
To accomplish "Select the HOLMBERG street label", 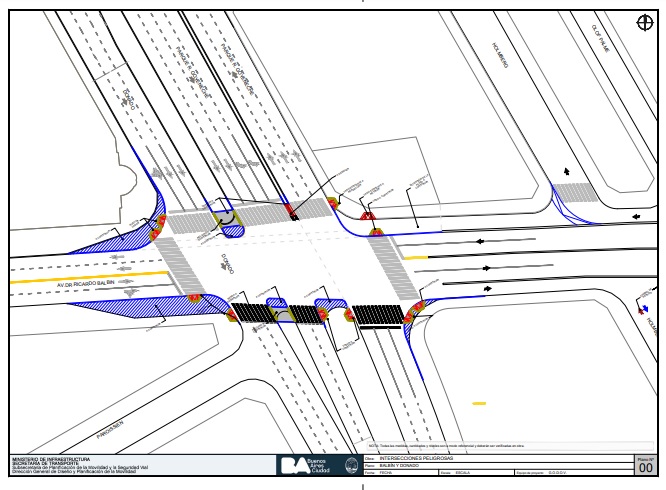I will point(501,55).
